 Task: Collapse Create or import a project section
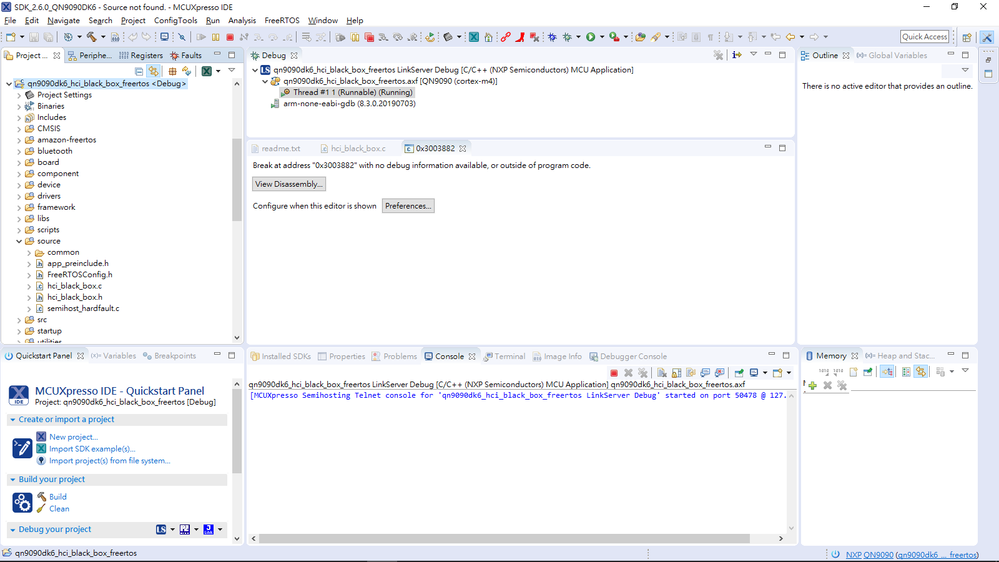pos(13,420)
